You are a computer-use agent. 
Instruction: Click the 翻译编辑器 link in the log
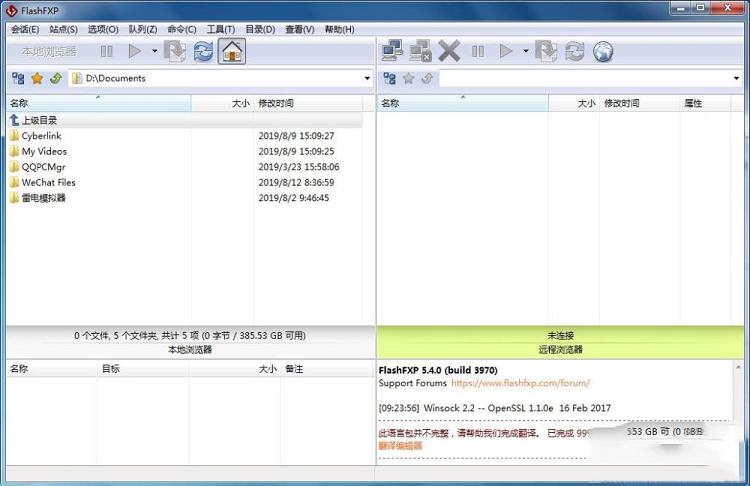click(x=400, y=446)
